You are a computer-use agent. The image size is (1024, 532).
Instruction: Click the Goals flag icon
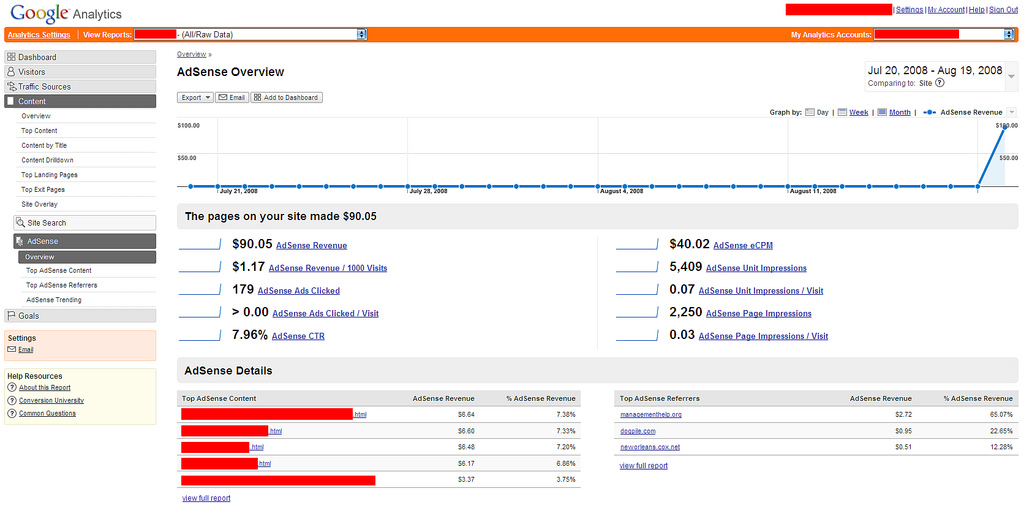[x=11, y=315]
